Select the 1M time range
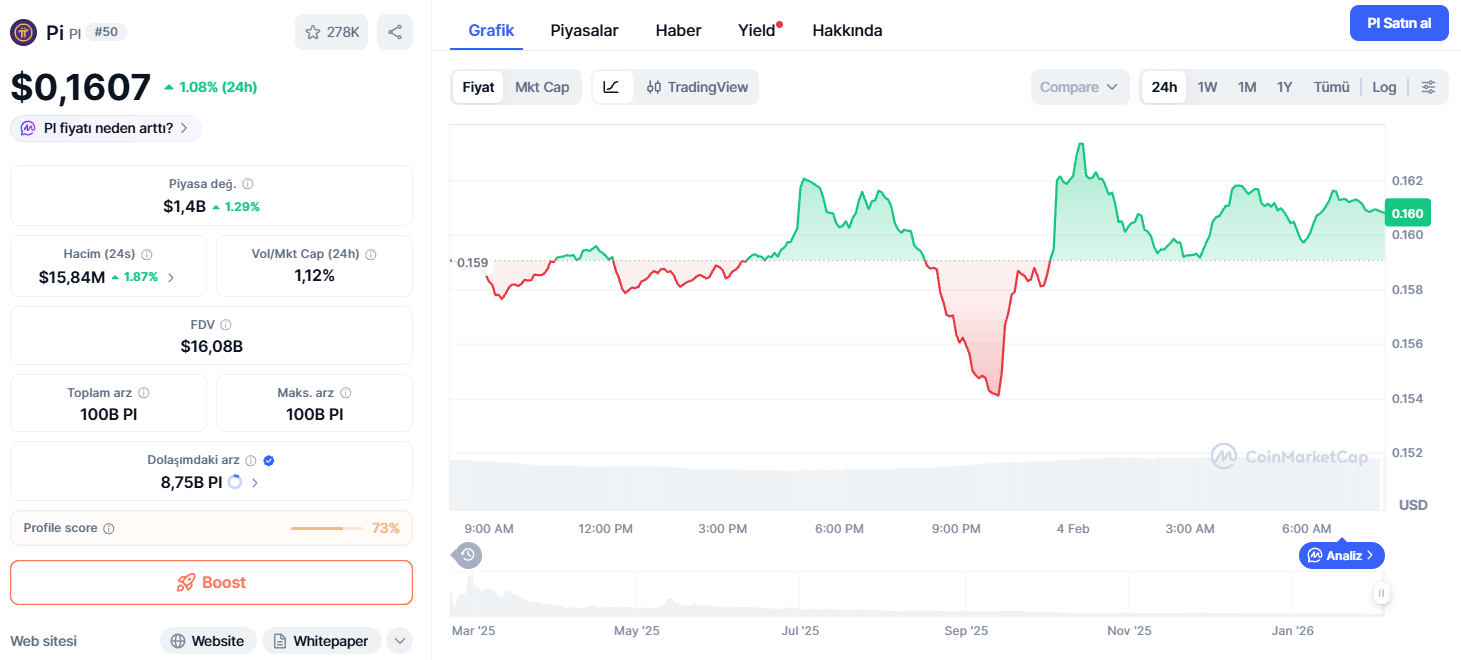This screenshot has width=1461, height=660. 1247,87
